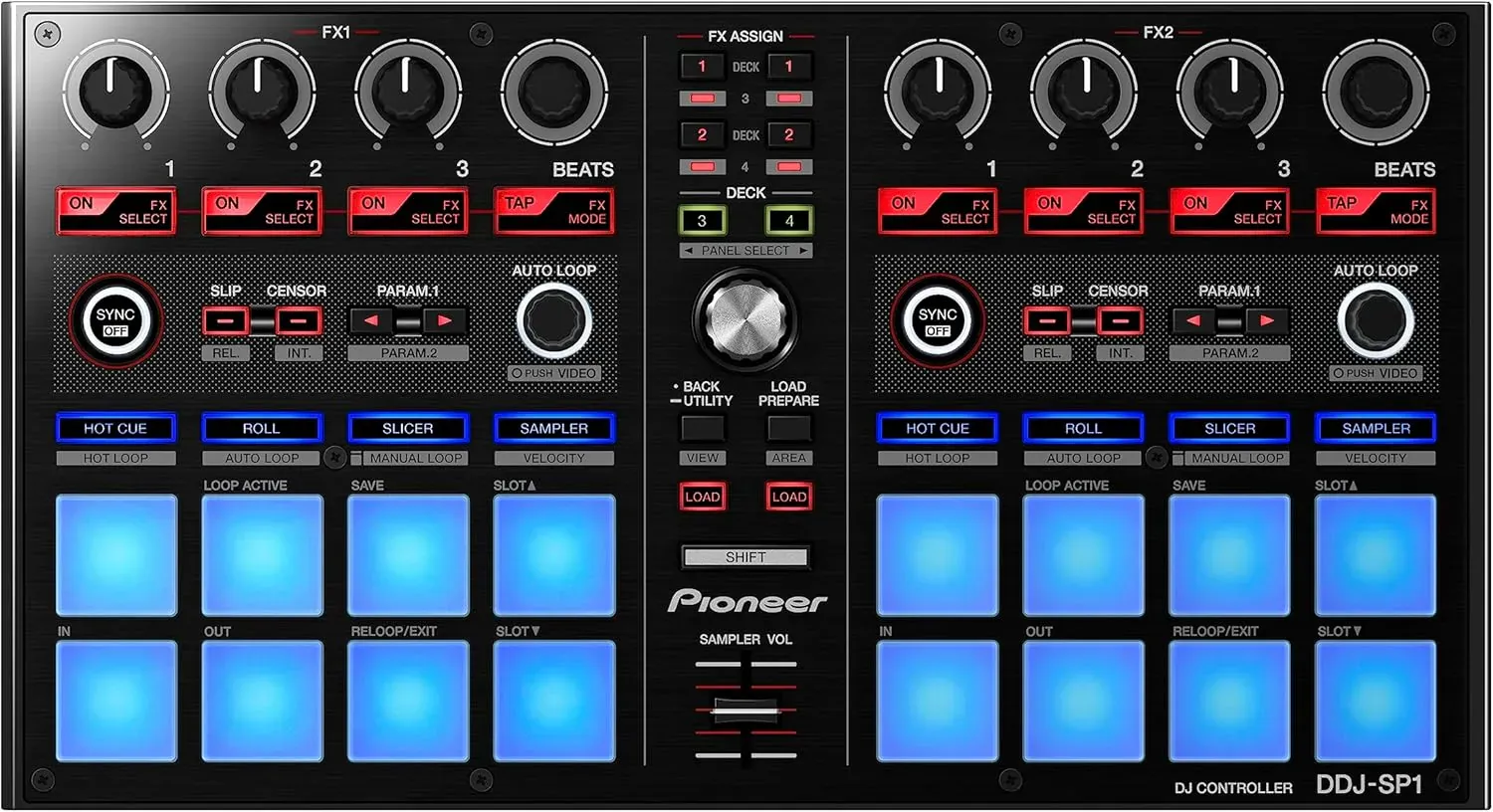The image size is (1493, 812).
Task: Click FX2 parameter knob 3
Action: (1230, 92)
